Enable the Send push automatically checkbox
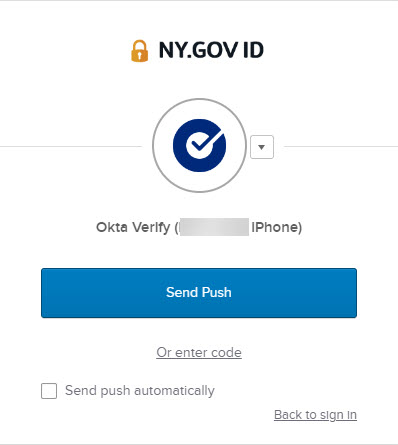The image size is (398, 445). coord(49,391)
